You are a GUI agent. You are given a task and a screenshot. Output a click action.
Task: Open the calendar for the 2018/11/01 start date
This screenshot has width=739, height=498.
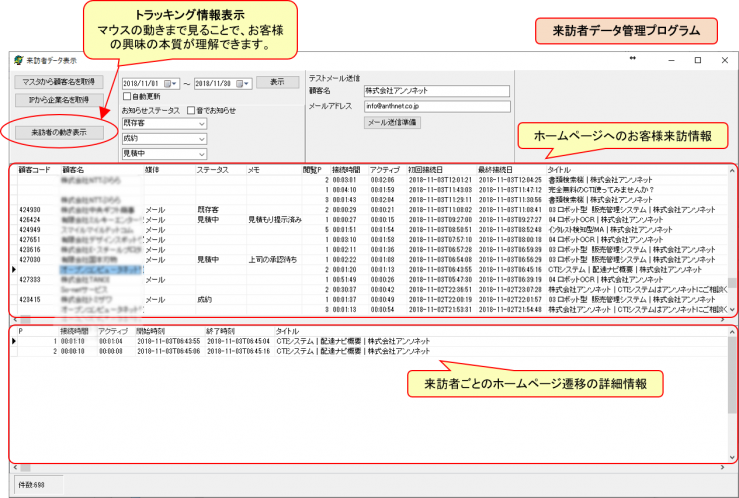coord(171,83)
